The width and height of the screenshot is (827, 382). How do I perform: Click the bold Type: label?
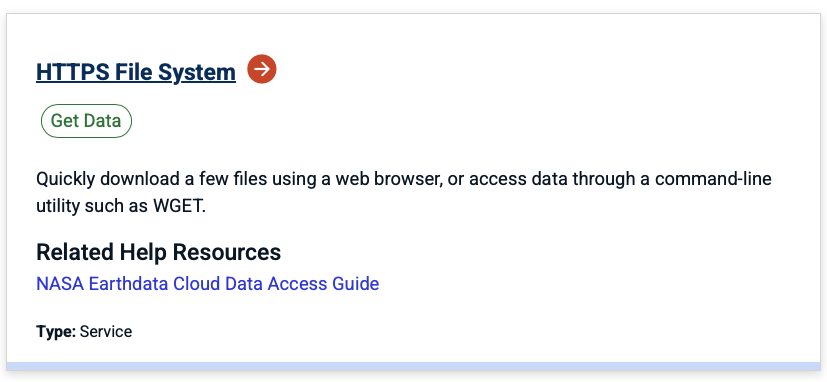click(x=56, y=332)
